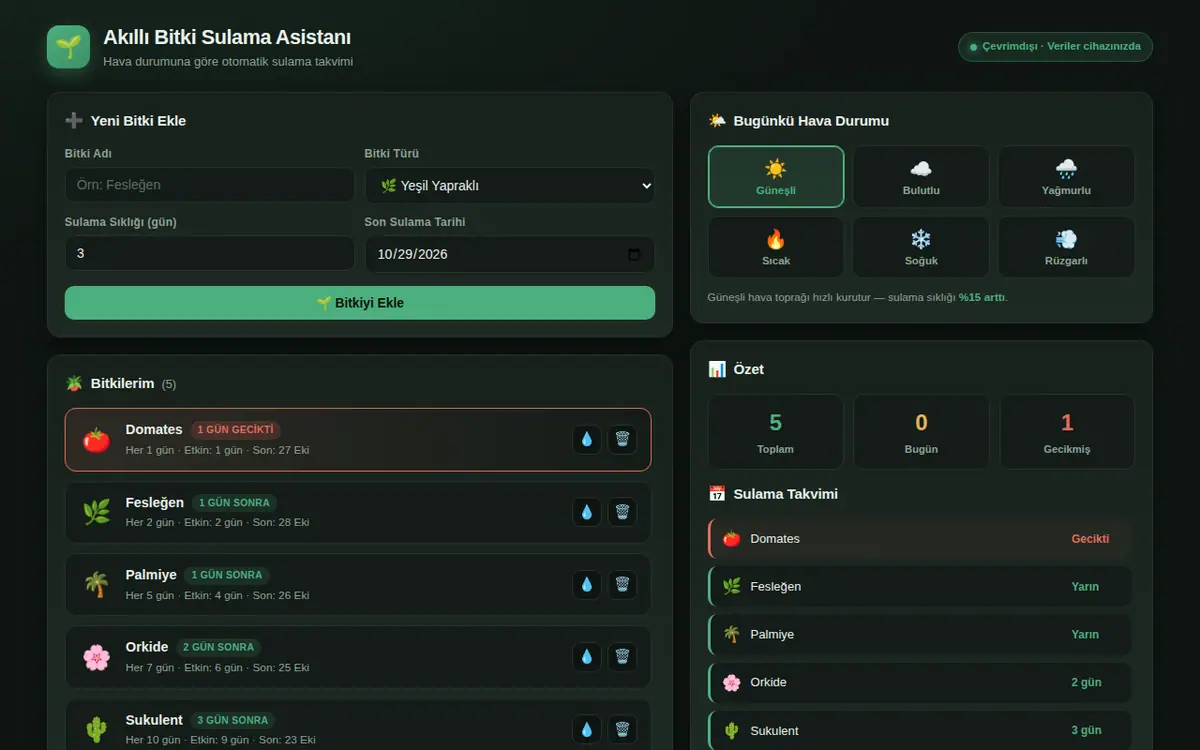
Task: Click the seedling app logo icon
Action: coord(68,47)
